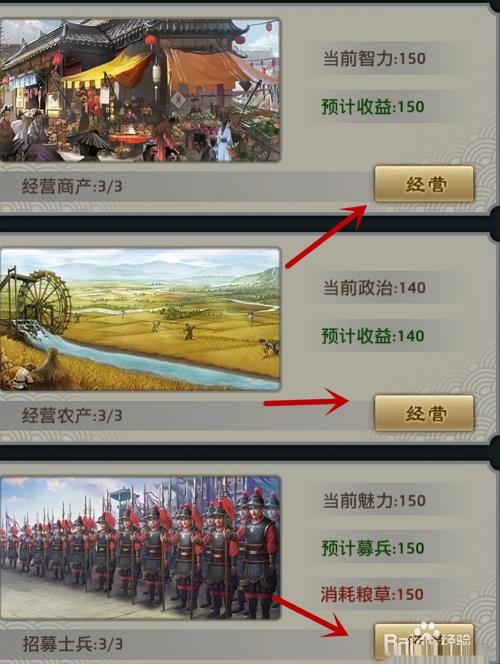Tap the 经营农产:3/3 counter
The image size is (500, 664).
click(x=72, y=415)
